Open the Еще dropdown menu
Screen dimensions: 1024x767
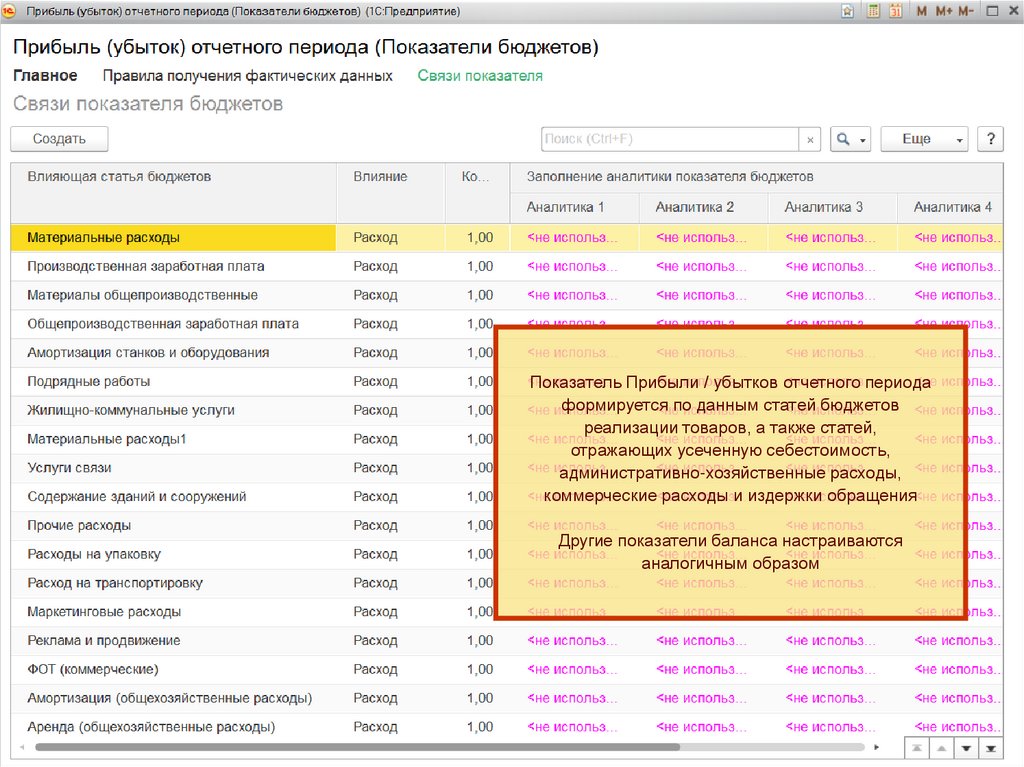[924, 139]
